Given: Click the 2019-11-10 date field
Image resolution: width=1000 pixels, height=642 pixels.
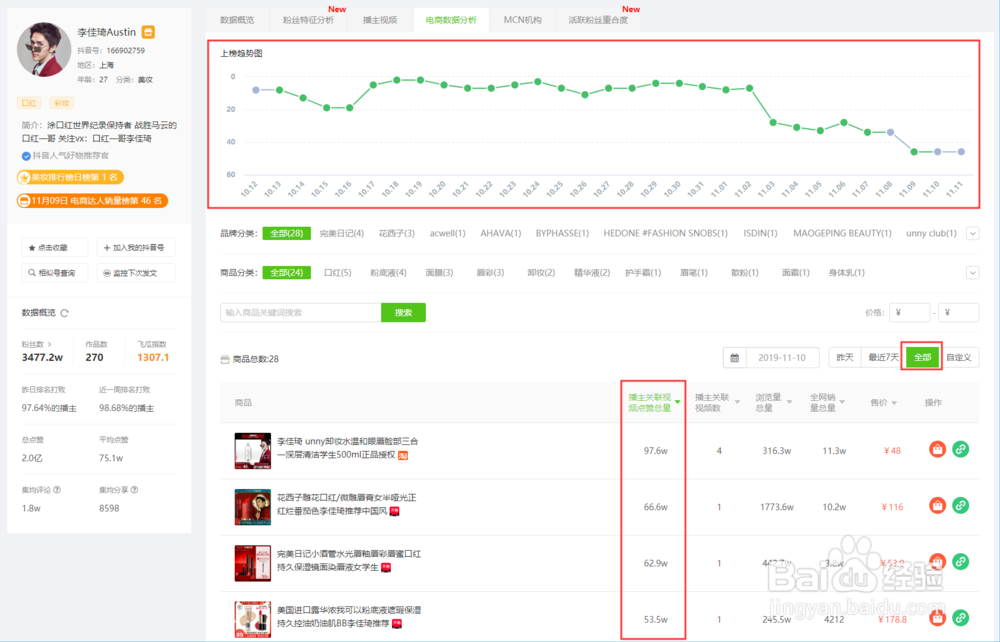Looking at the screenshot, I should coord(782,358).
